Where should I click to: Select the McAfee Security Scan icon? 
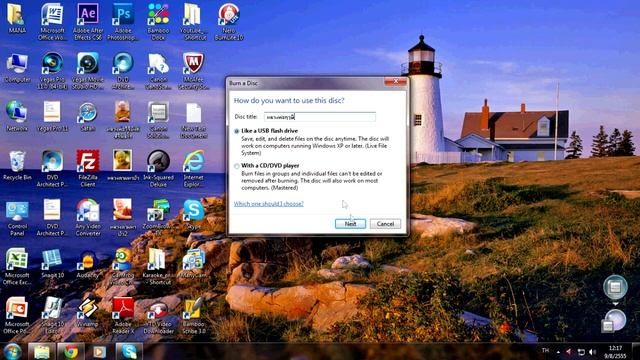click(x=193, y=70)
